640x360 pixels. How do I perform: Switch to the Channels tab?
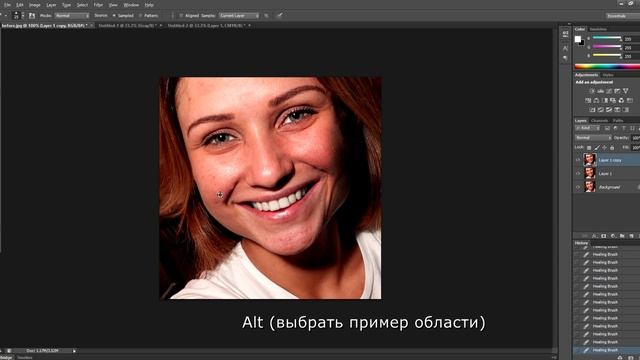[x=600, y=121]
